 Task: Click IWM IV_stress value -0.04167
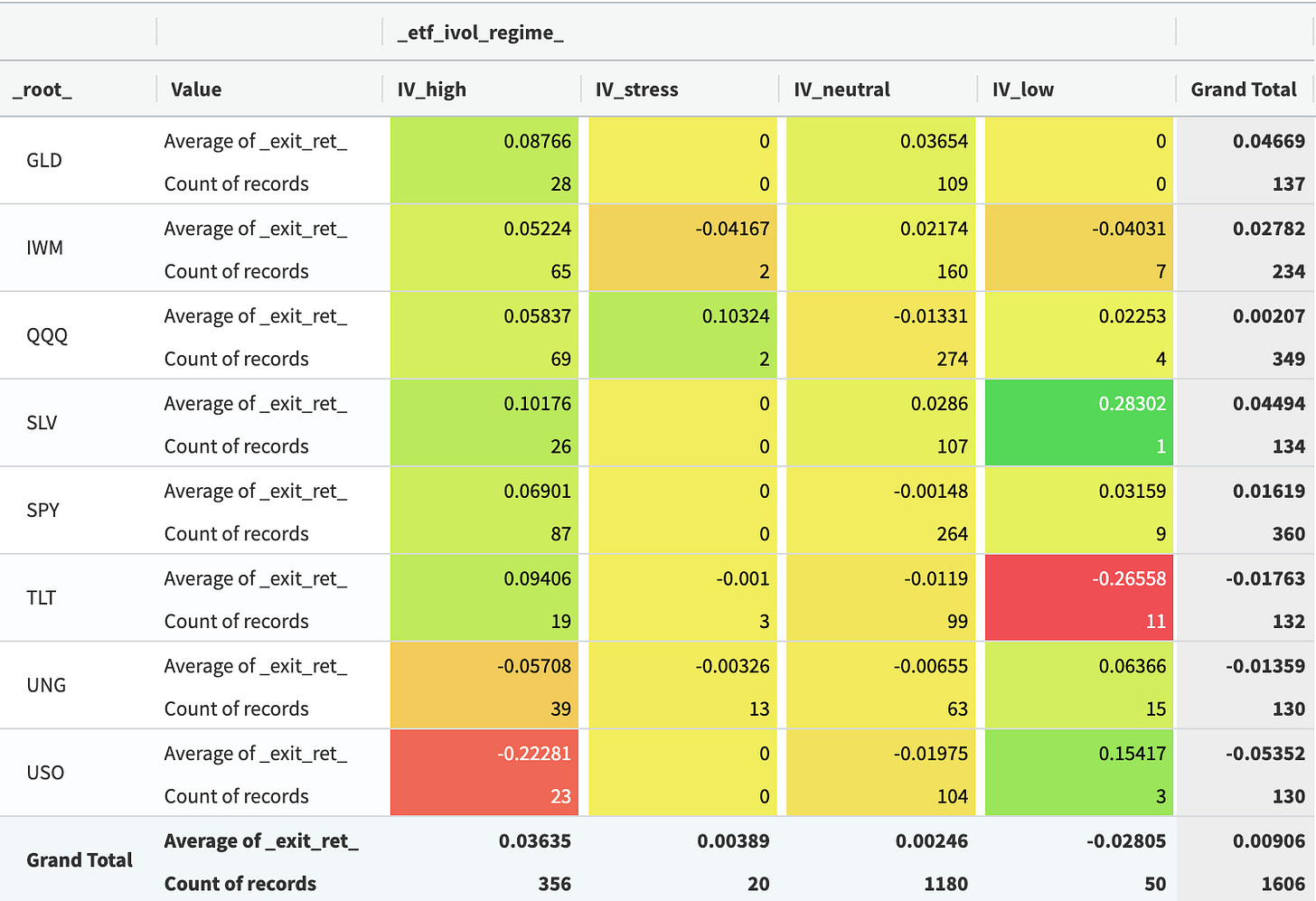click(x=732, y=229)
